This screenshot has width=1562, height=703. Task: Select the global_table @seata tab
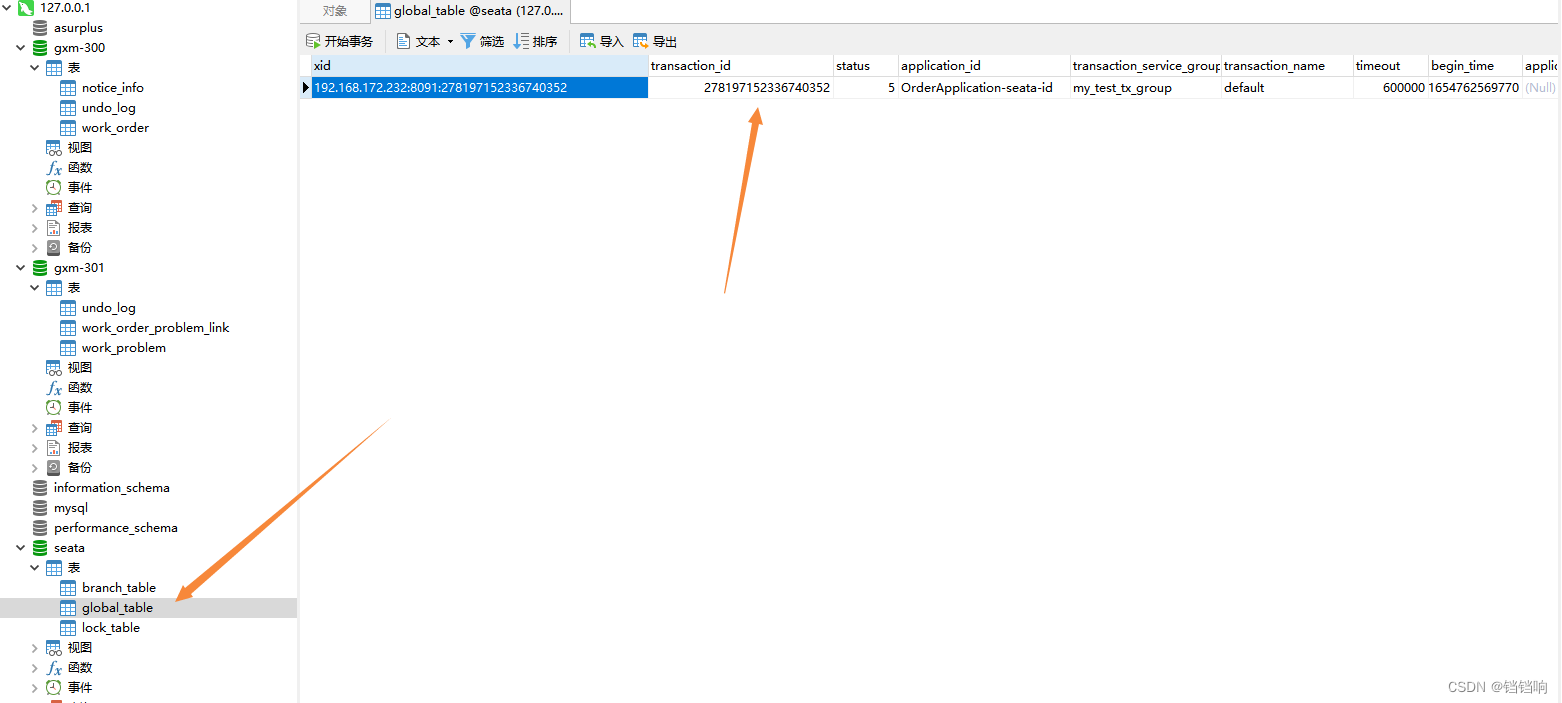[470, 12]
